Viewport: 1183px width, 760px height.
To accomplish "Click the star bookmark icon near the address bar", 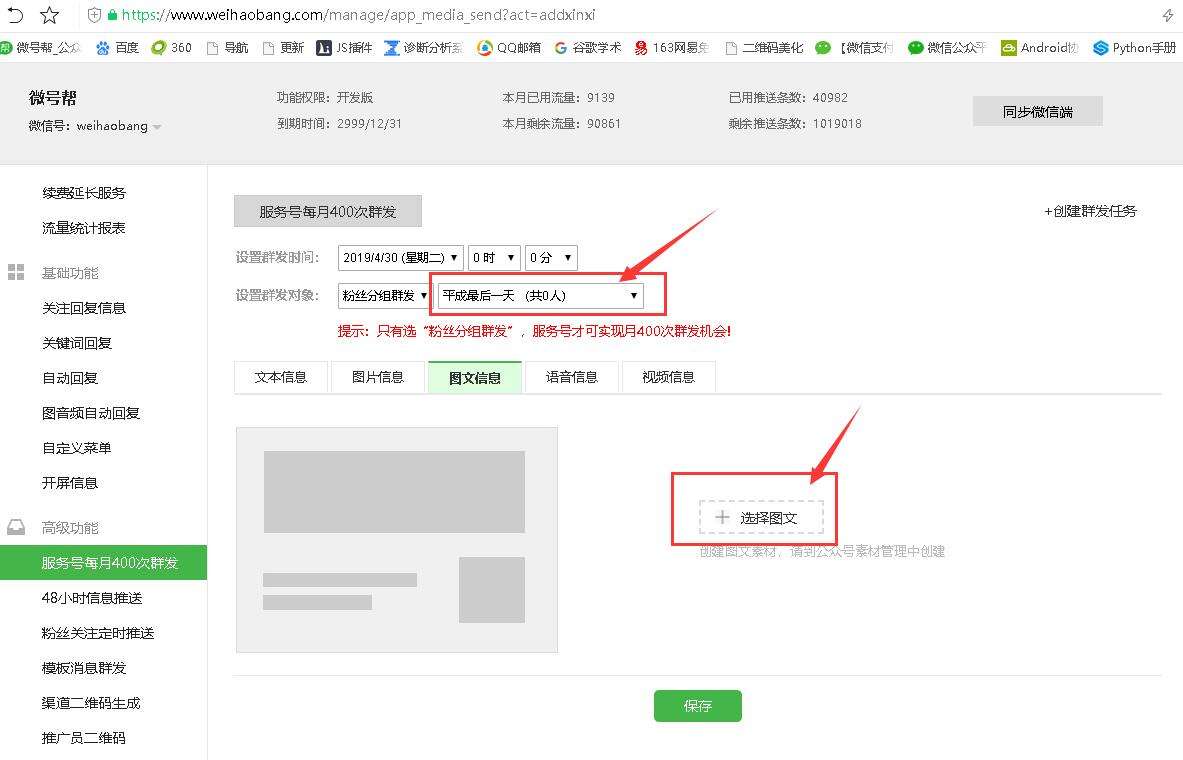I will click(48, 14).
